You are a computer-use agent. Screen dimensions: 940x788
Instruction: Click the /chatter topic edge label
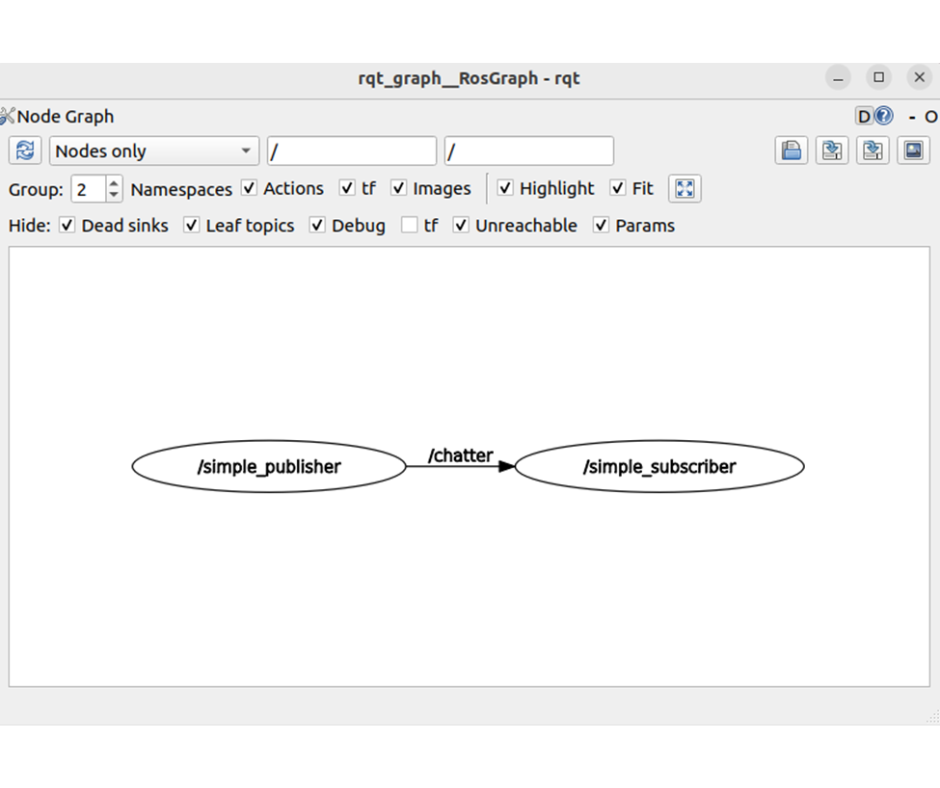click(x=460, y=456)
